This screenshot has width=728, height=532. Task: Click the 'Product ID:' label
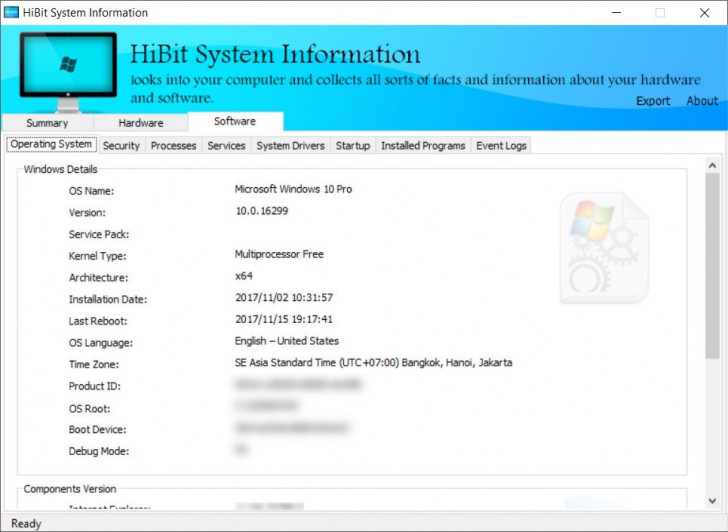point(95,386)
